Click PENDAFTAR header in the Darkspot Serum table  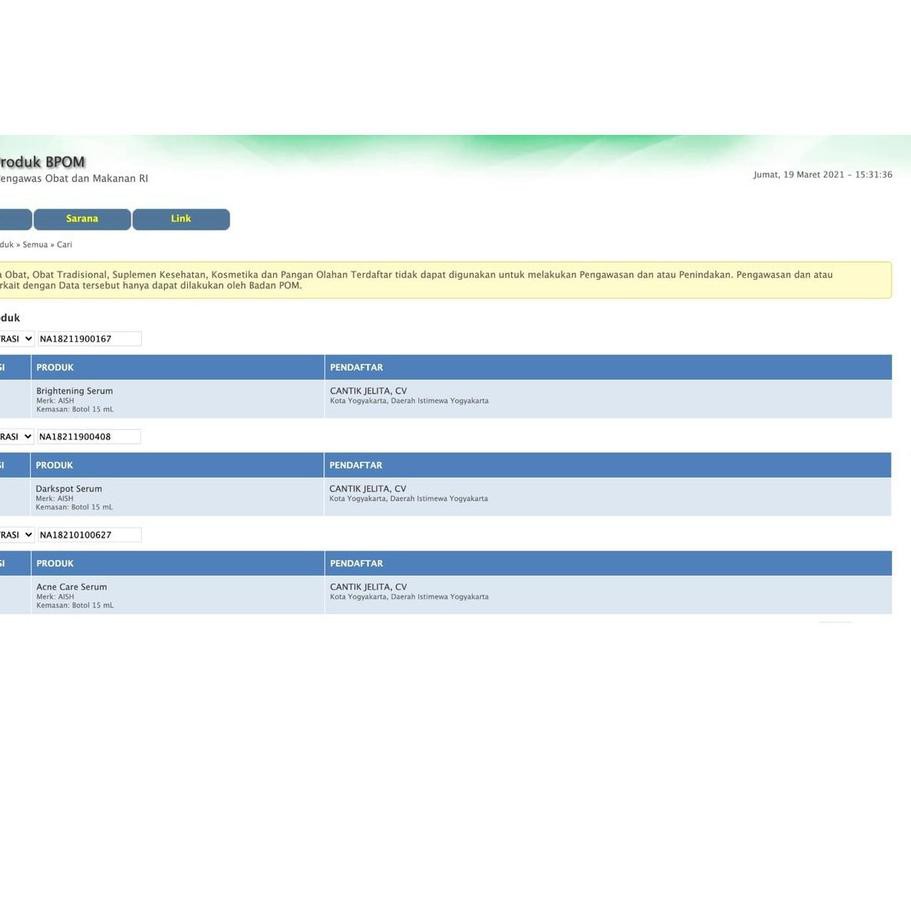pyautogui.click(x=356, y=465)
